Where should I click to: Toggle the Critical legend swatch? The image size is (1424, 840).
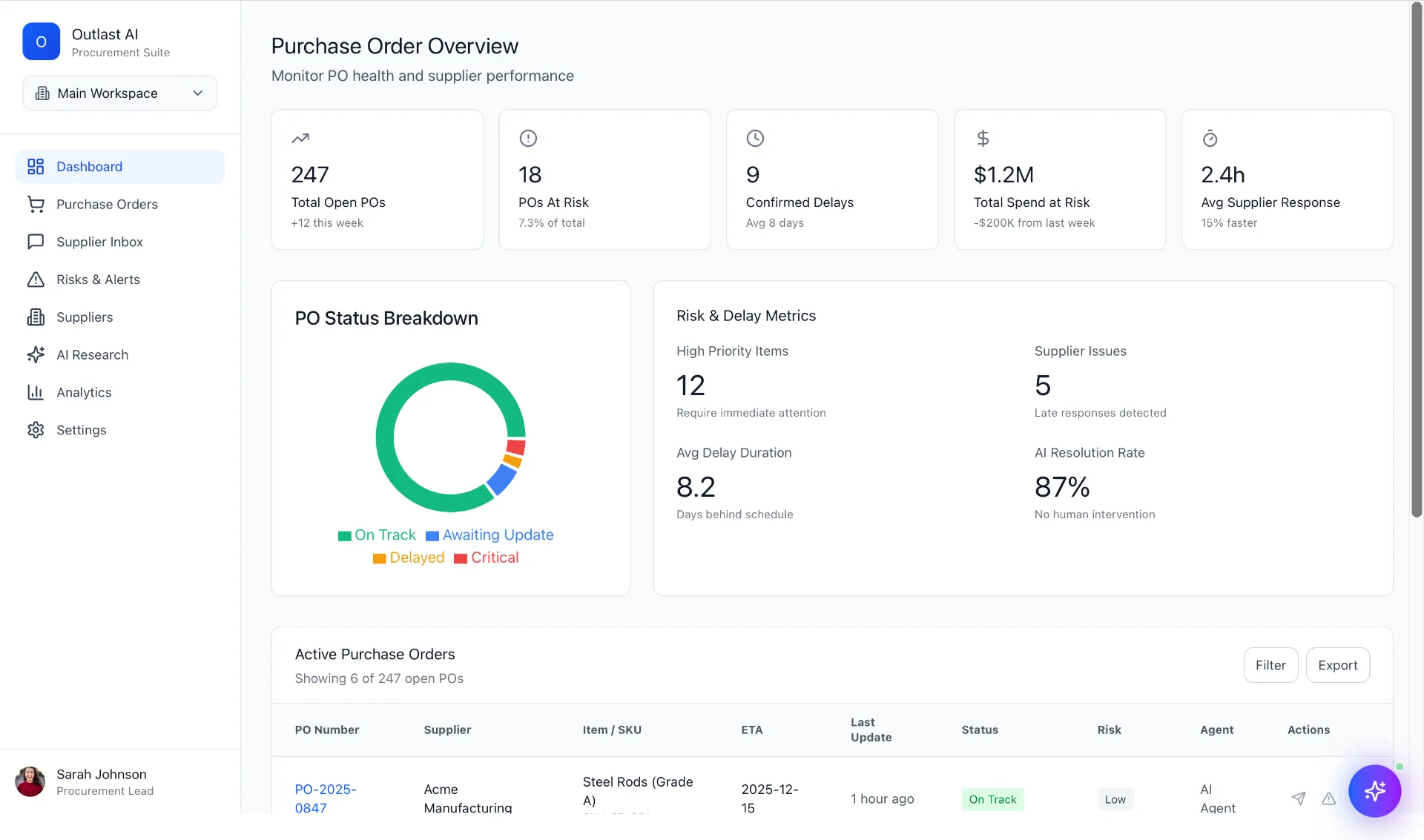coord(461,558)
